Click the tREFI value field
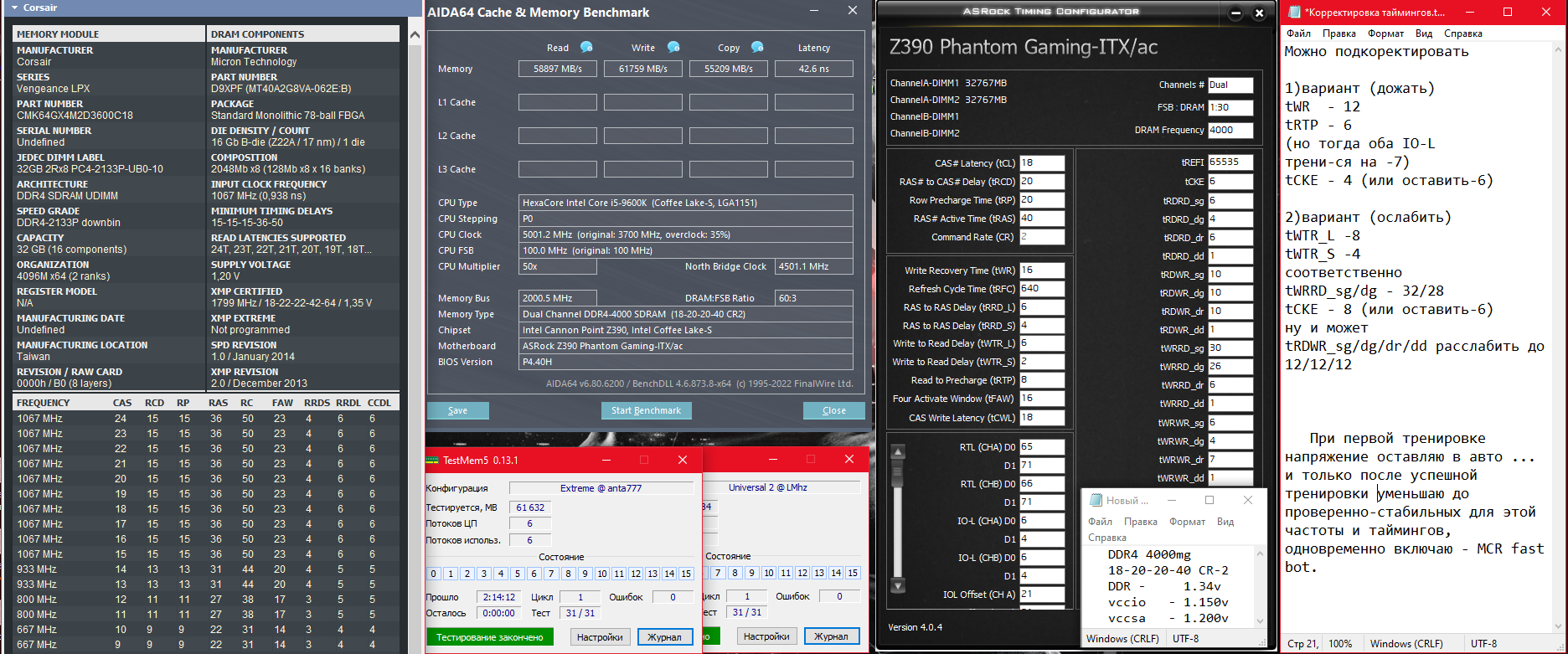 [x=1230, y=162]
